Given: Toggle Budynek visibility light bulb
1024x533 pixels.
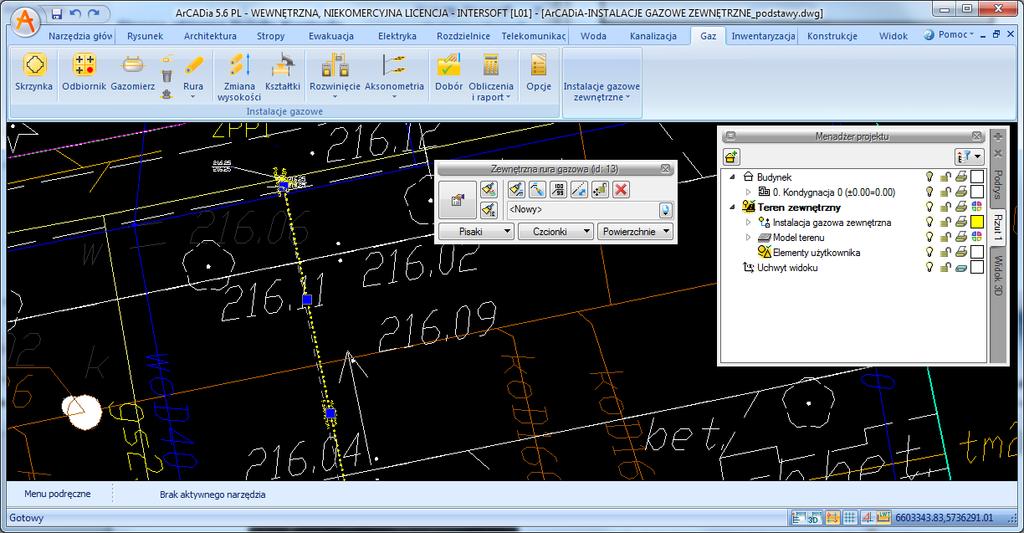Looking at the screenshot, I should (x=929, y=177).
